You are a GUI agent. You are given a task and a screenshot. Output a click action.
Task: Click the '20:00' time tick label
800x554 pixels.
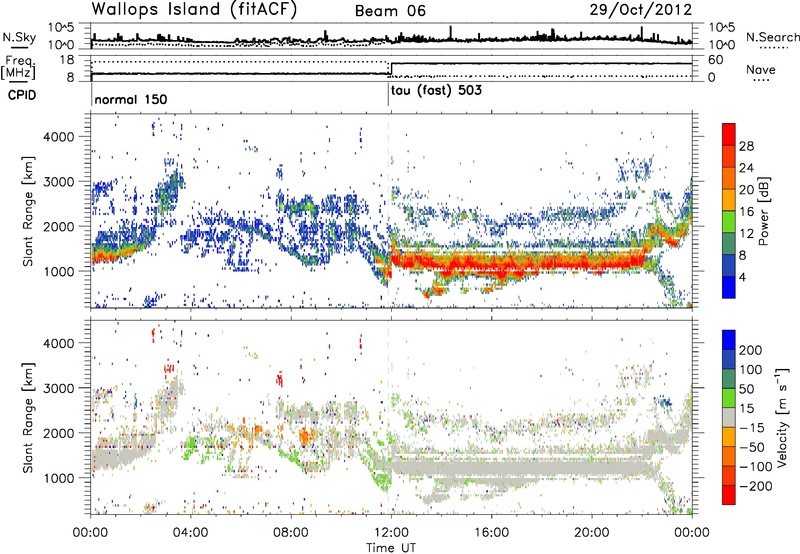[x=592, y=533]
